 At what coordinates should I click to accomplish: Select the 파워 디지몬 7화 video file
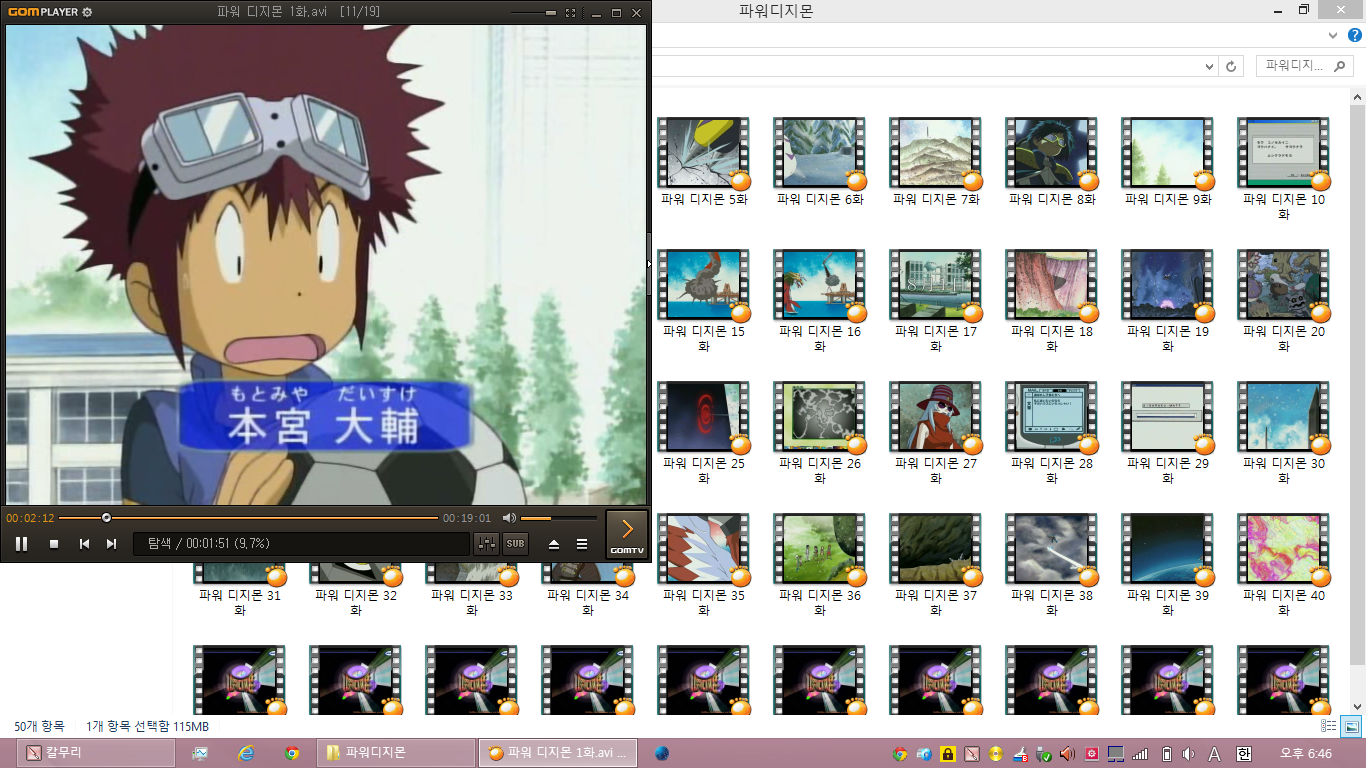pyautogui.click(x=936, y=161)
